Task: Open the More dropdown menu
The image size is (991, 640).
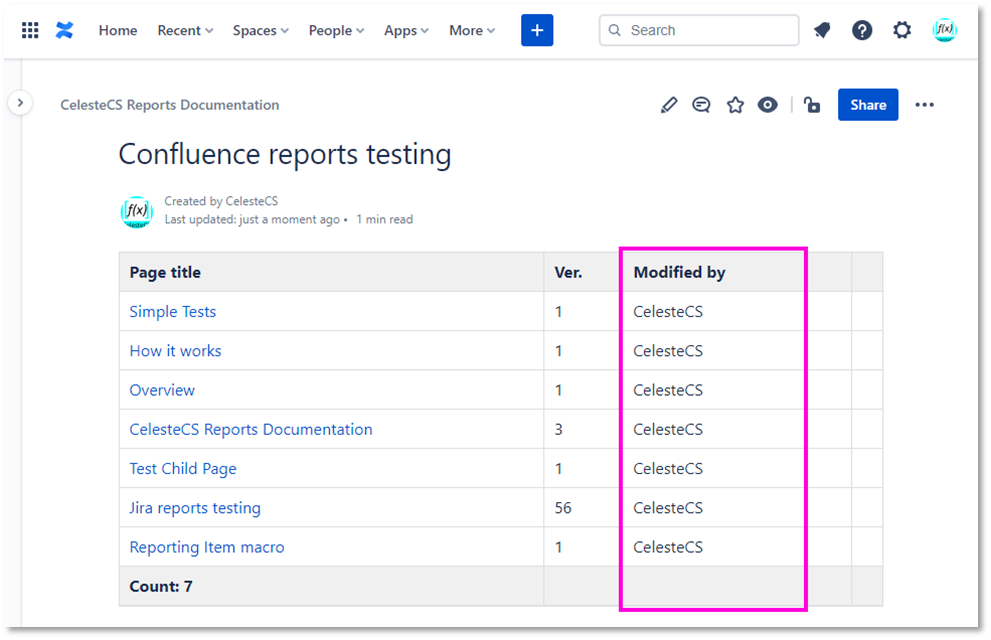Action: 472,30
